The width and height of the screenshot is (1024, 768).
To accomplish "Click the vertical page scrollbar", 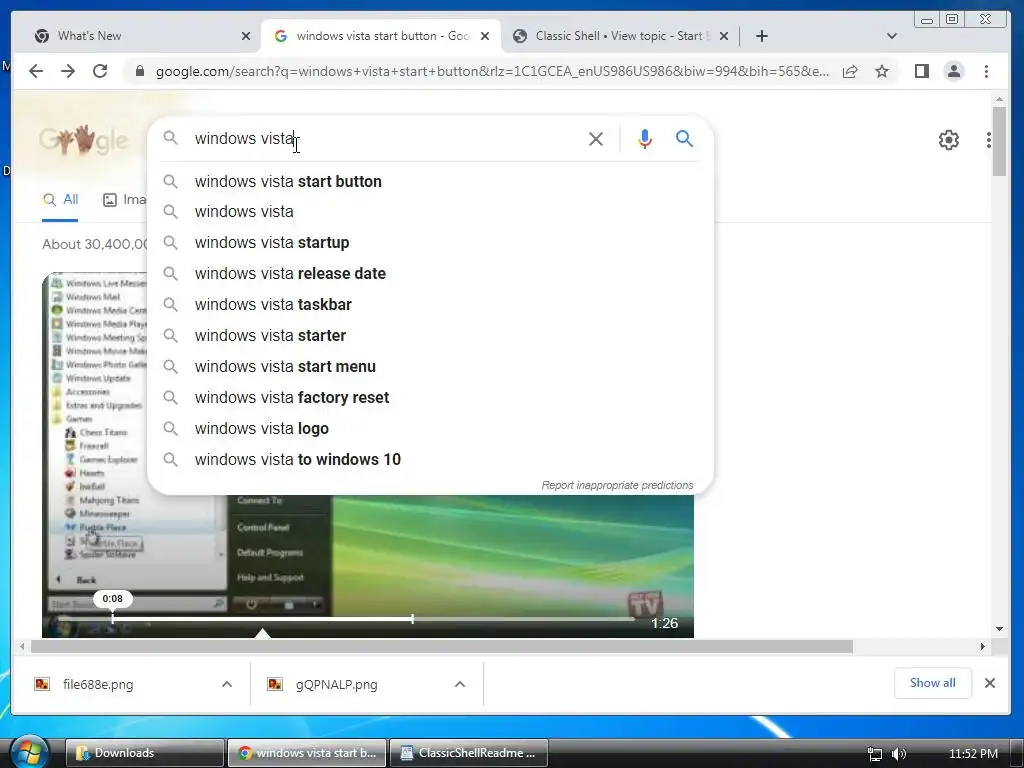I will (999, 142).
